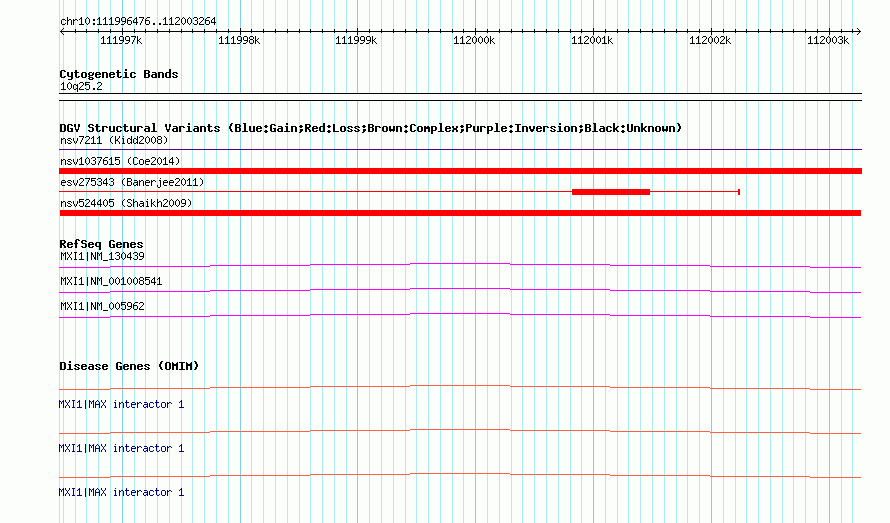The width and height of the screenshot is (890, 523).
Task: Click the 112003k ruler tick label
Action: 828,40
